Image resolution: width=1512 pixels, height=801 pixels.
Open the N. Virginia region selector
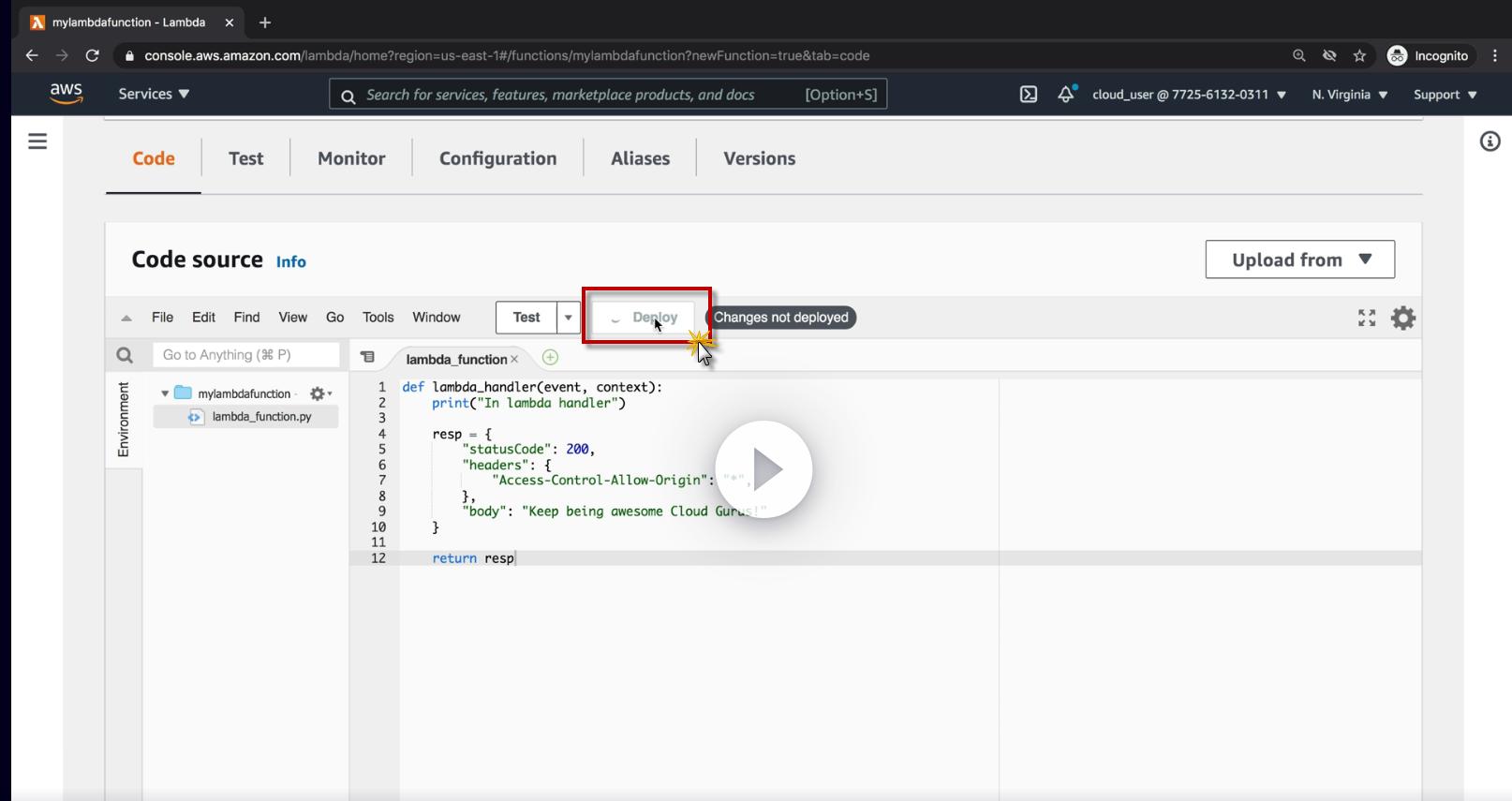(x=1349, y=95)
